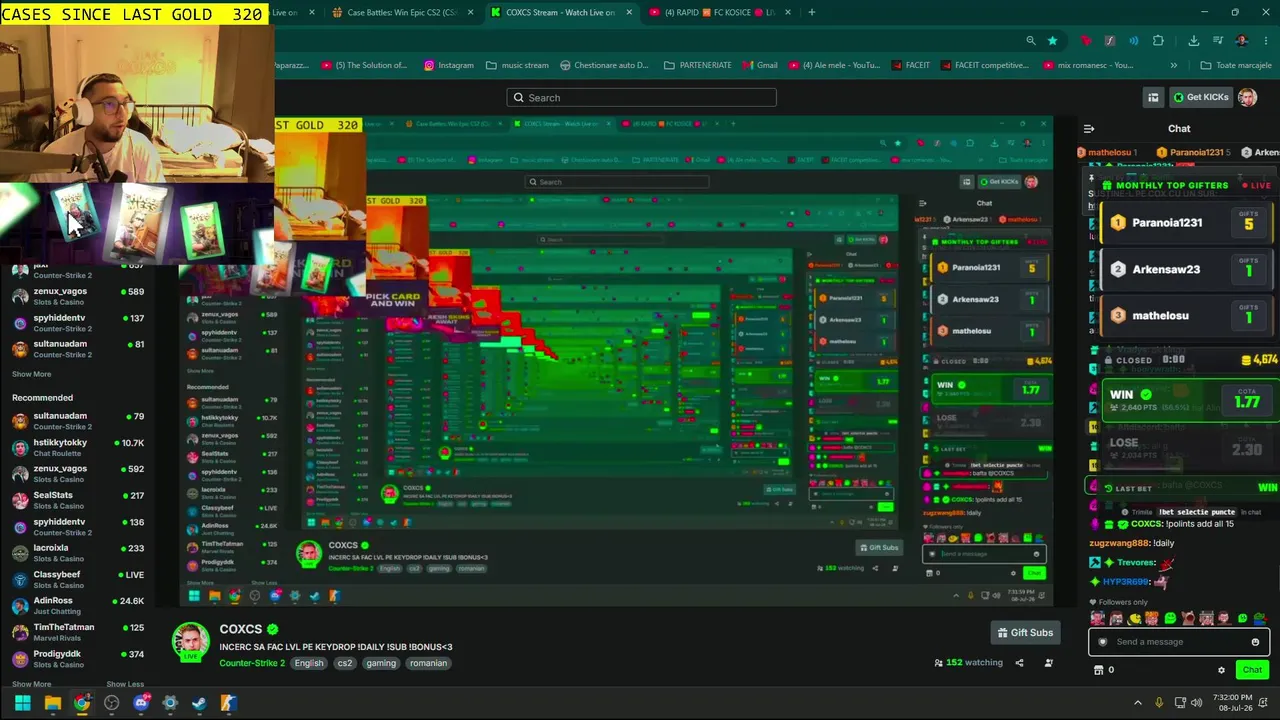Open chat settings gear icon
1280x720 pixels.
point(1221,670)
